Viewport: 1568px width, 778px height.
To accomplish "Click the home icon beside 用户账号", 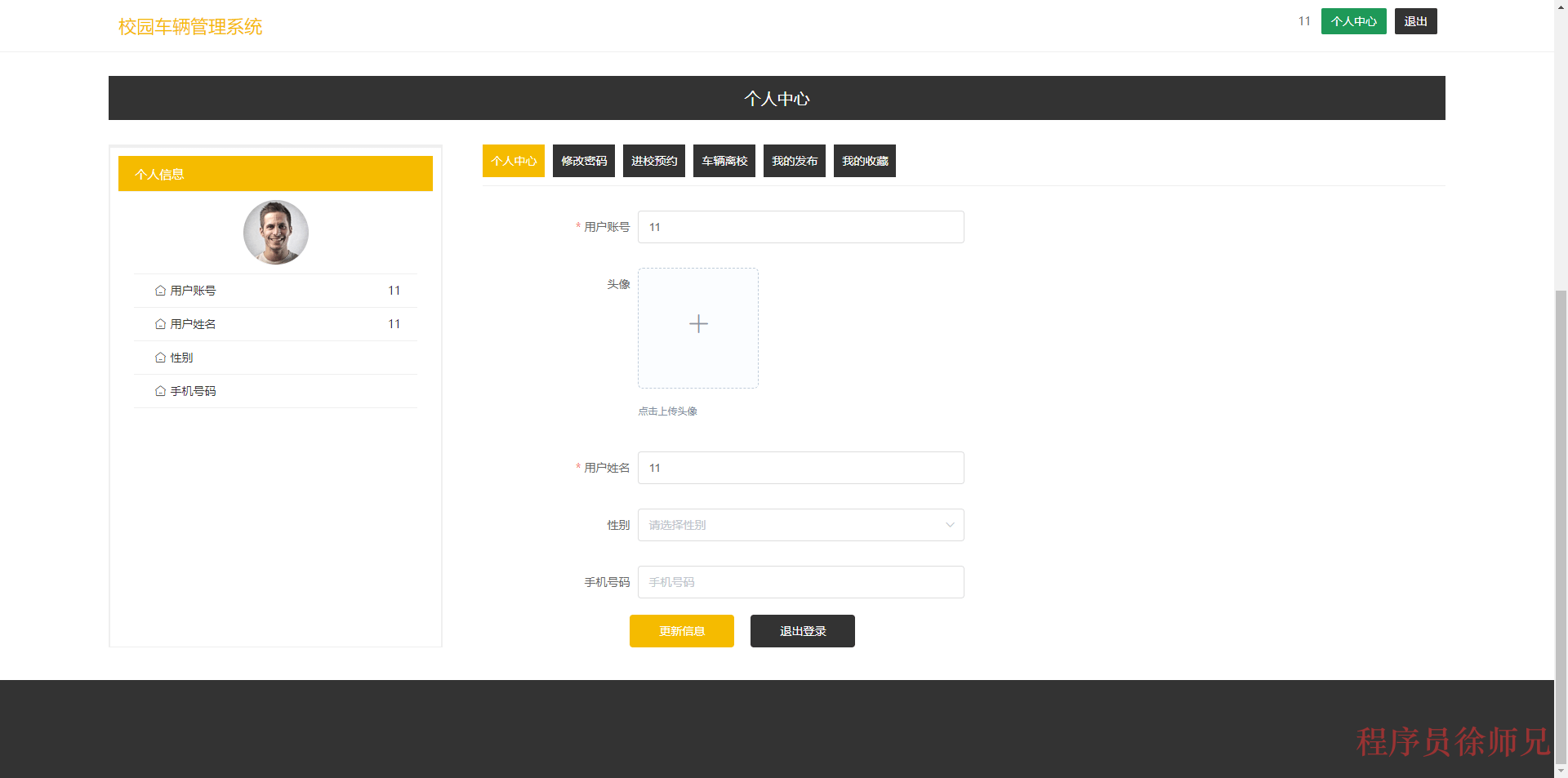I will pos(160,290).
